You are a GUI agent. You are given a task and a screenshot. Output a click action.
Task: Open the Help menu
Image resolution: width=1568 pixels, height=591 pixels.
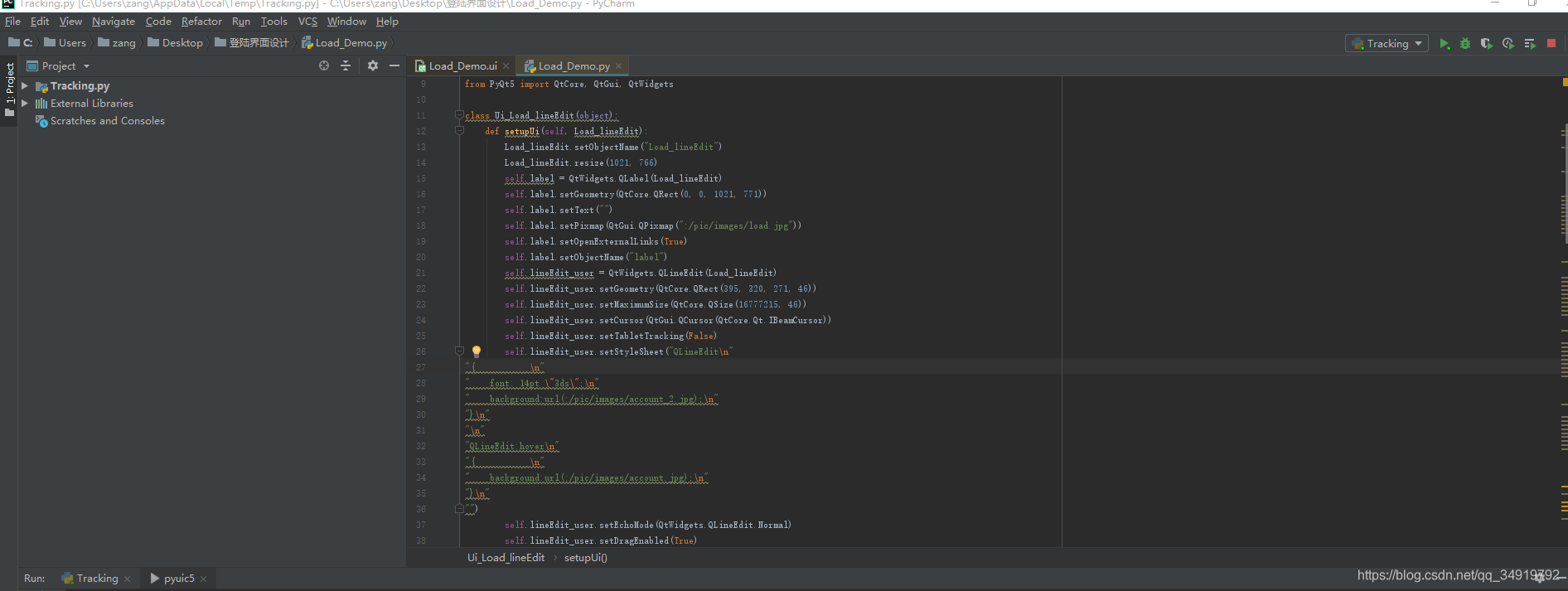tap(387, 22)
